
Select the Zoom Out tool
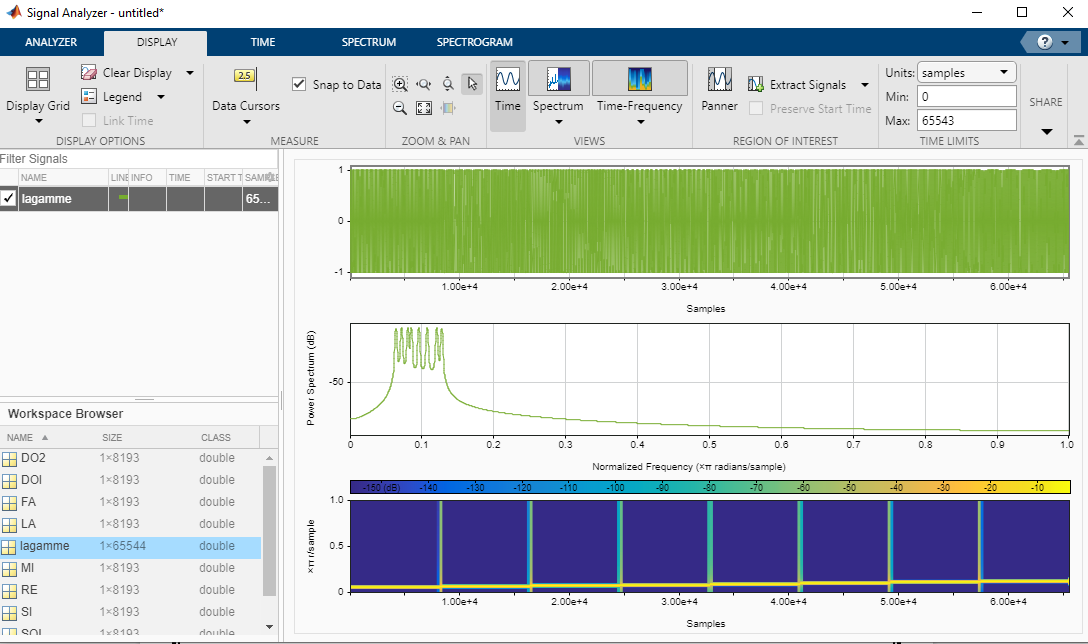(x=400, y=107)
